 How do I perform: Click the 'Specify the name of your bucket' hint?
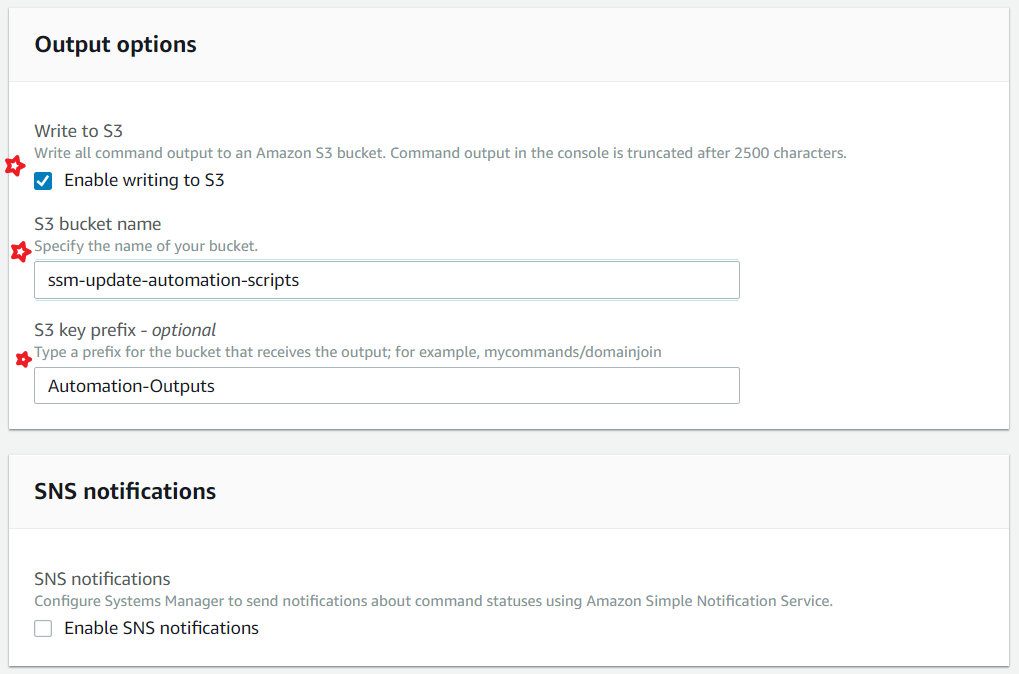(x=146, y=246)
